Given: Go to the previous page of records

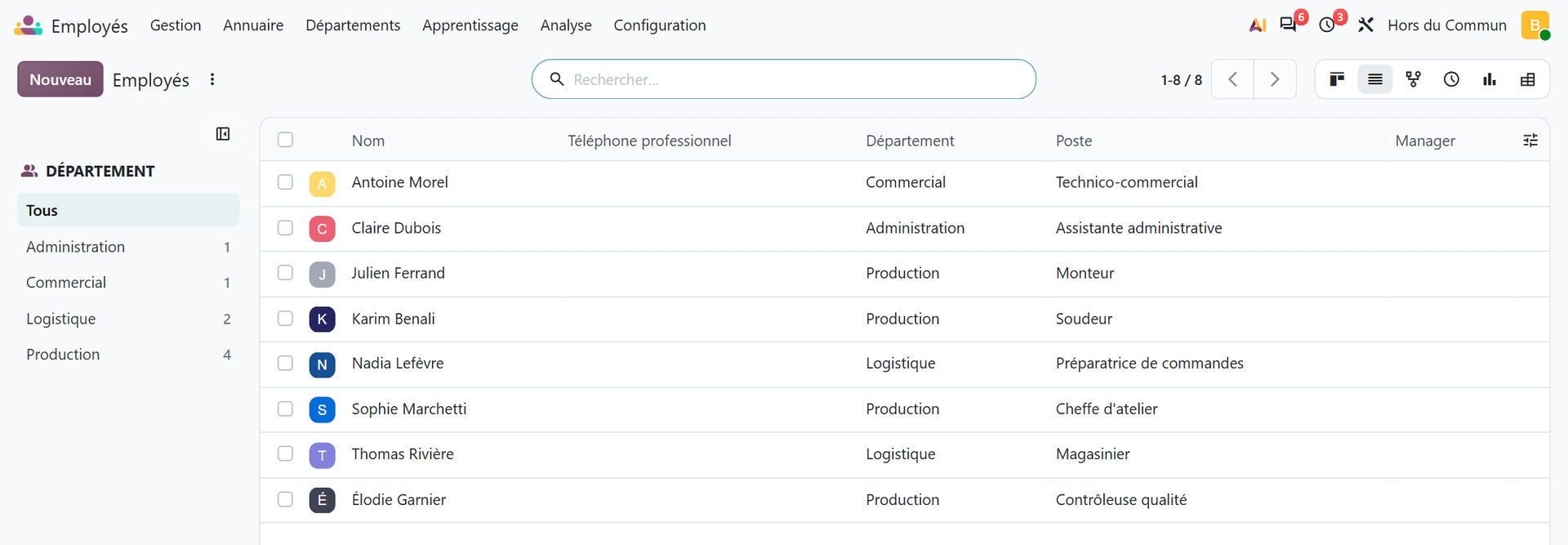Looking at the screenshot, I should coord(1232,79).
